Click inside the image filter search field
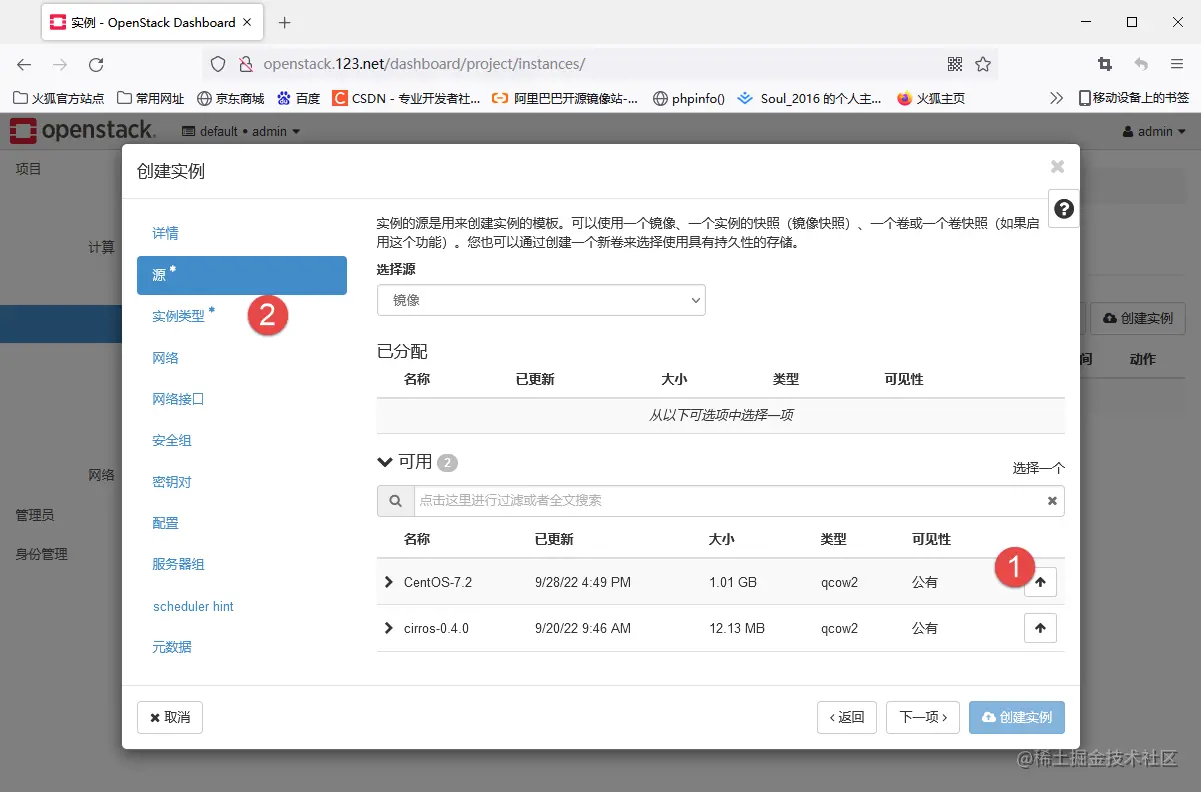 pos(700,500)
